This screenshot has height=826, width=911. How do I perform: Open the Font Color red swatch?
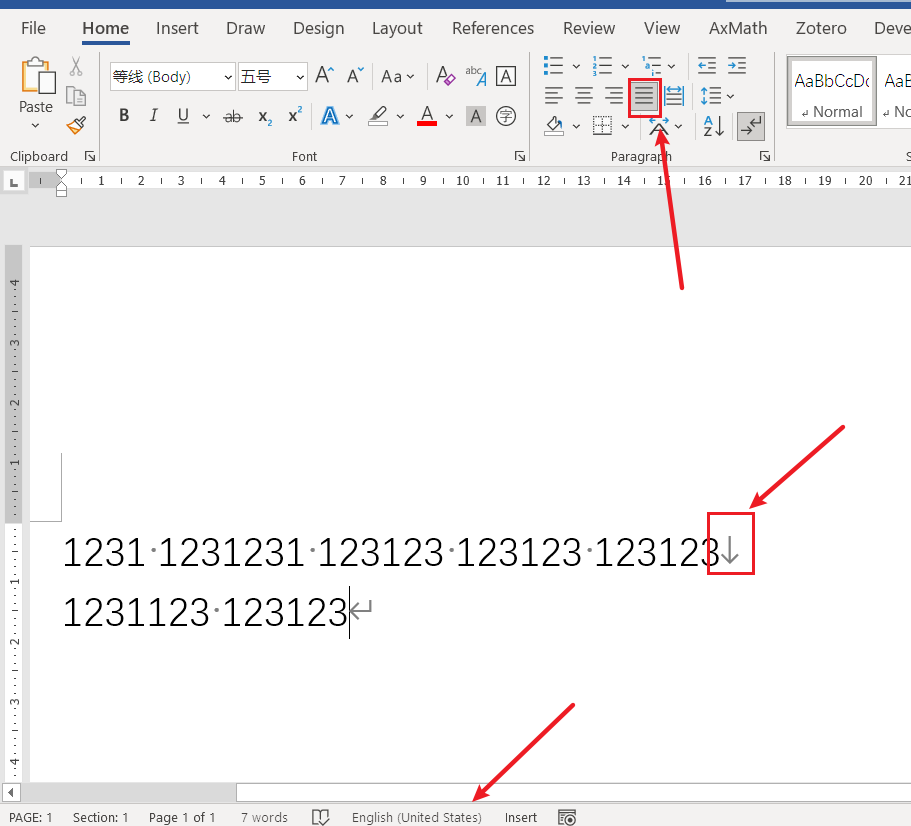(426, 116)
